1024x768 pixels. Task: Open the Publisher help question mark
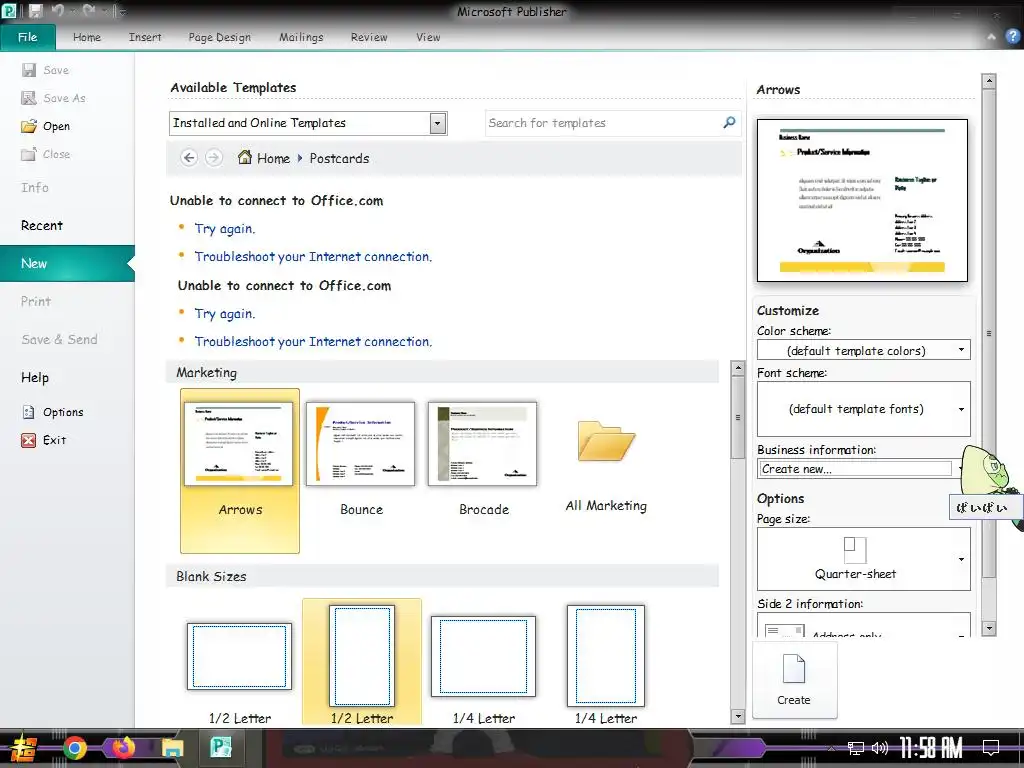(1013, 37)
